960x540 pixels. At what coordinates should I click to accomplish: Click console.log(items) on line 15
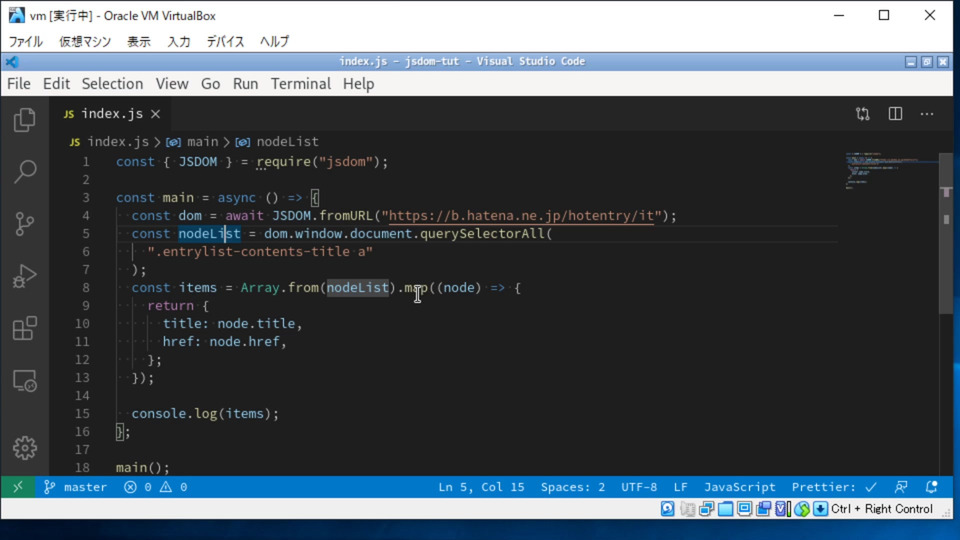click(205, 414)
